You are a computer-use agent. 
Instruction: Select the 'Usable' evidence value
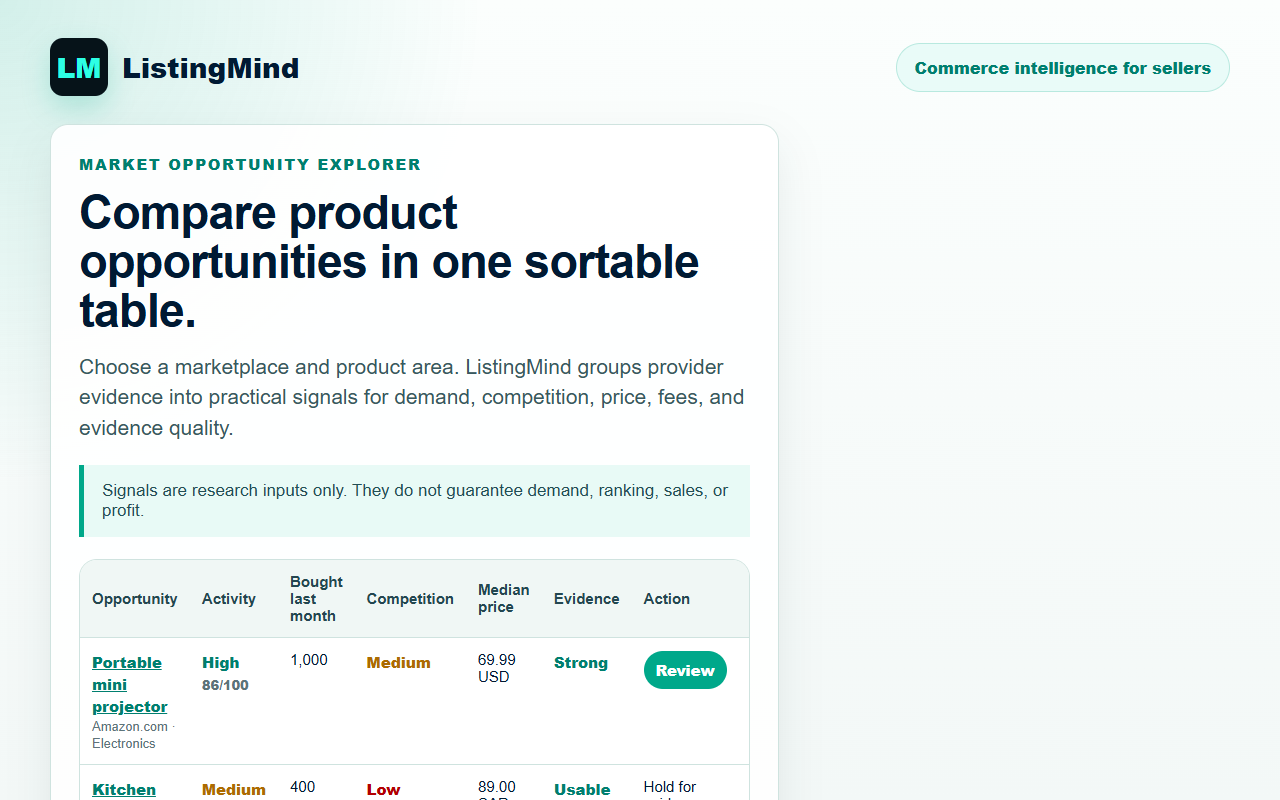[582, 790]
